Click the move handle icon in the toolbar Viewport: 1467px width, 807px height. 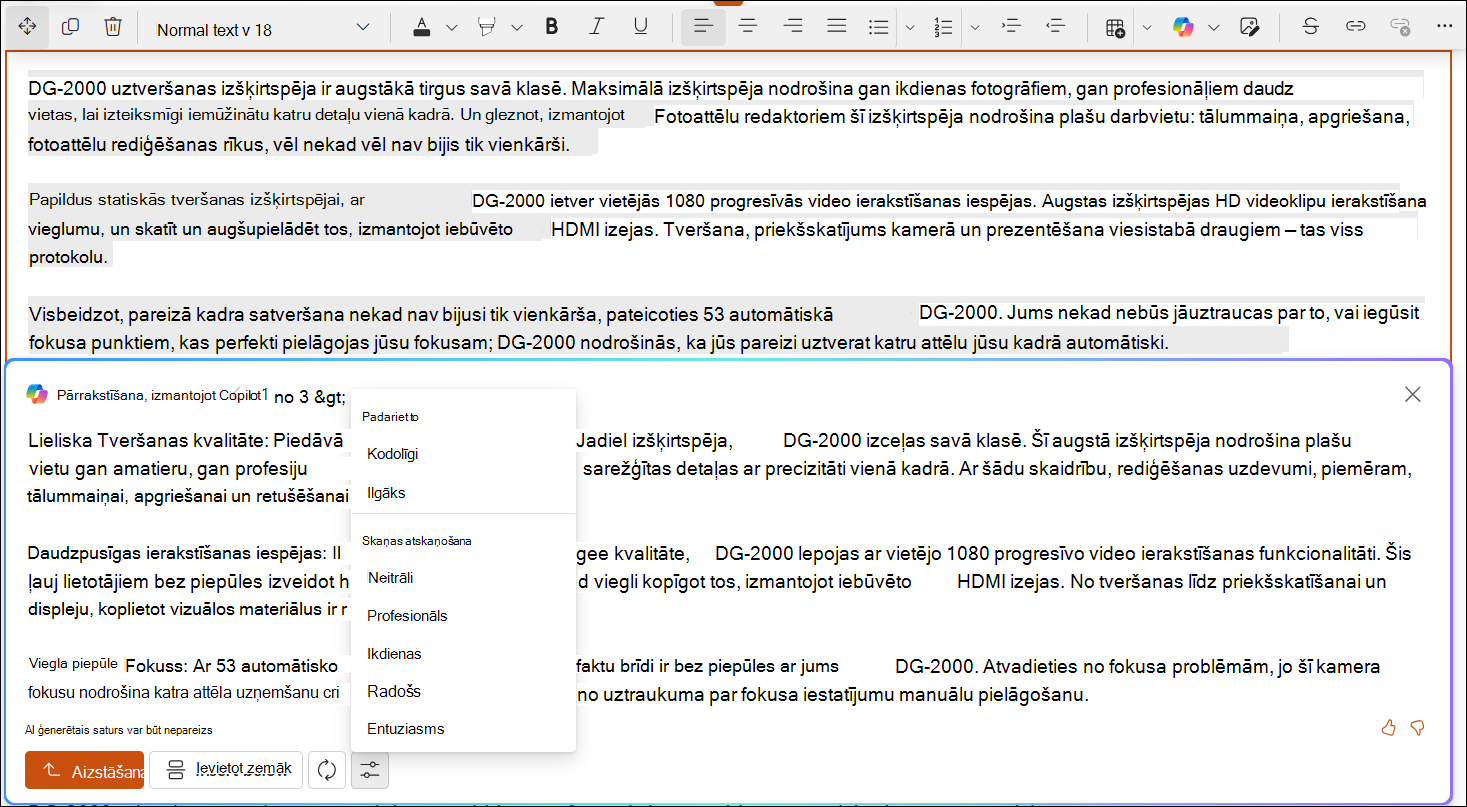(x=27, y=27)
